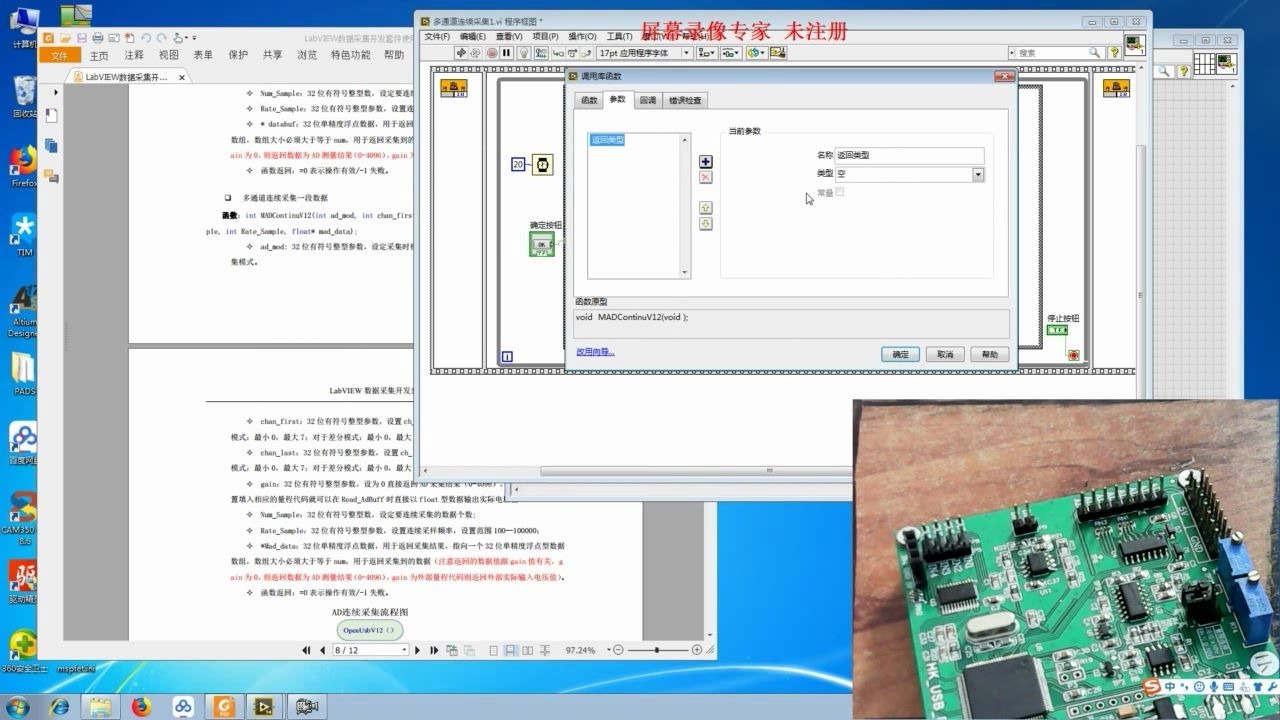This screenshot has height=720, width=1280.
Task: Toggle the 常量 checkbox
Action: (840, 192)
